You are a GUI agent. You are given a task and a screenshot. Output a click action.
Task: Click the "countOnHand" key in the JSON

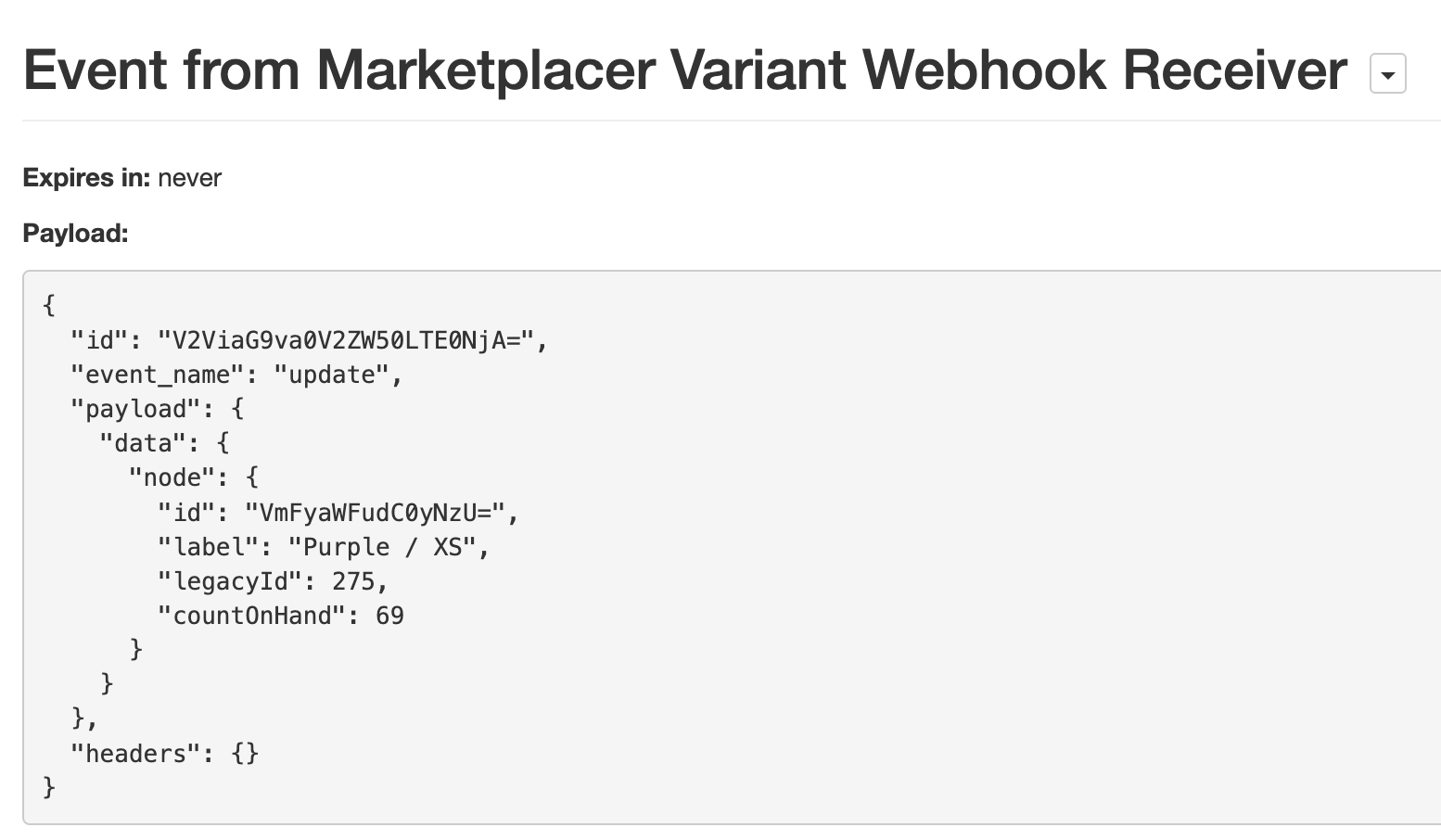pyautogui.click(x=251, y=616)
